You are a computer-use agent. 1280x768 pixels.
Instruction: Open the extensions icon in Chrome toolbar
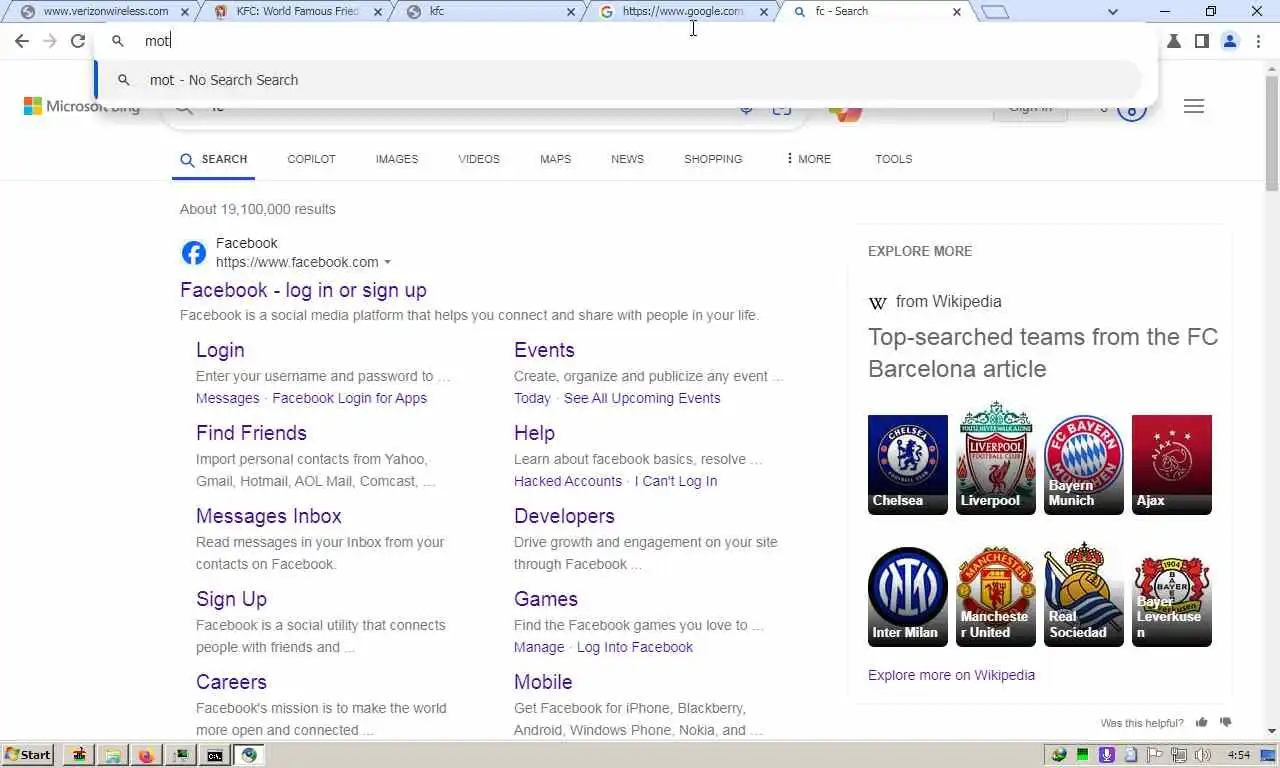click(x=1174, y=41)
